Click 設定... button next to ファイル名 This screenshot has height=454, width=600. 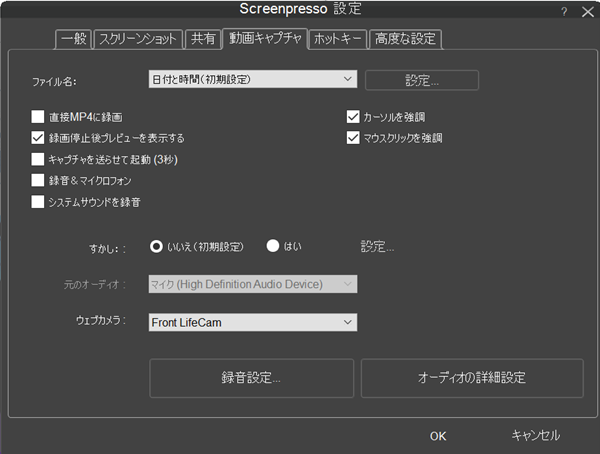click(x=422, y=80)
